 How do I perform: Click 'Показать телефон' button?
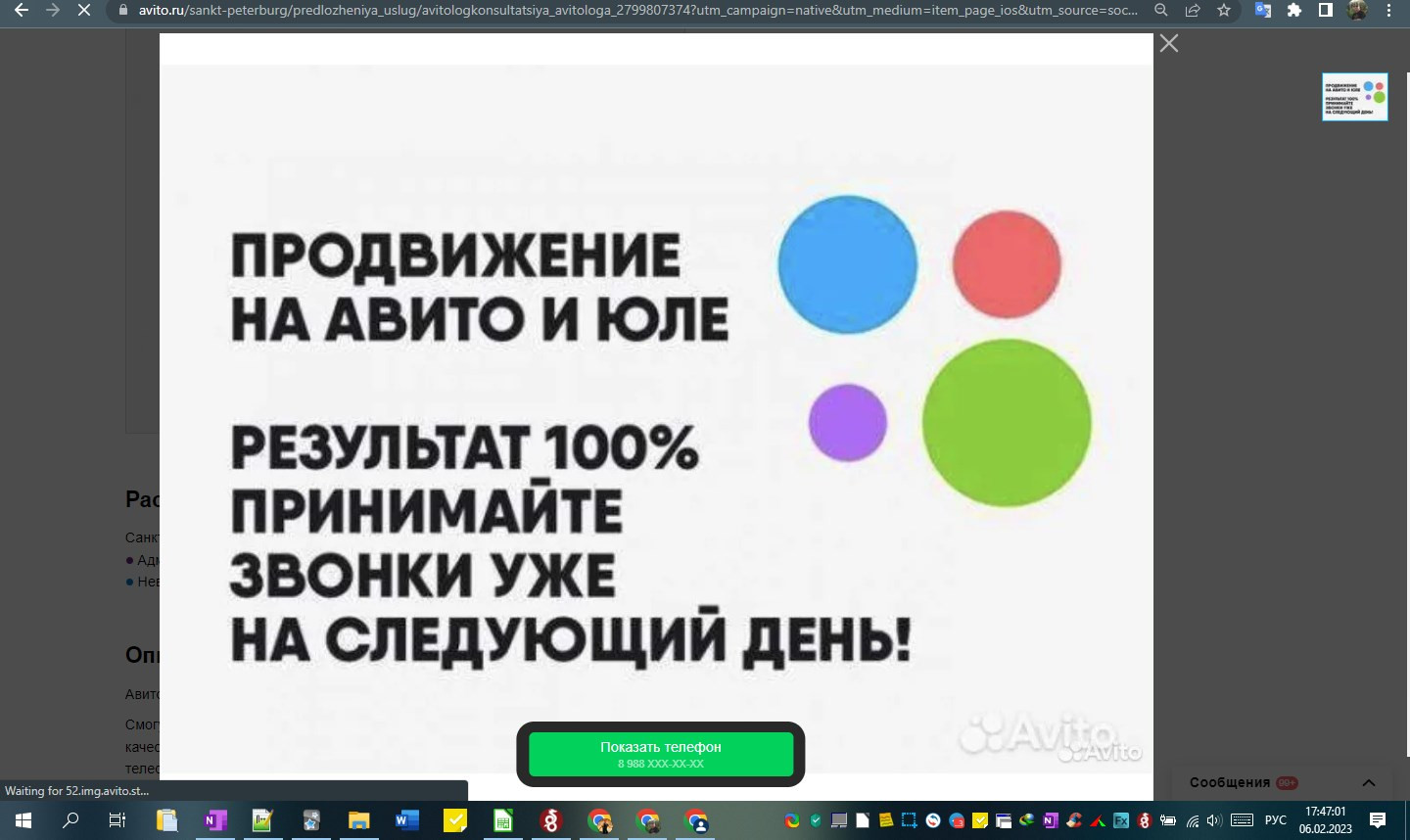661,754
